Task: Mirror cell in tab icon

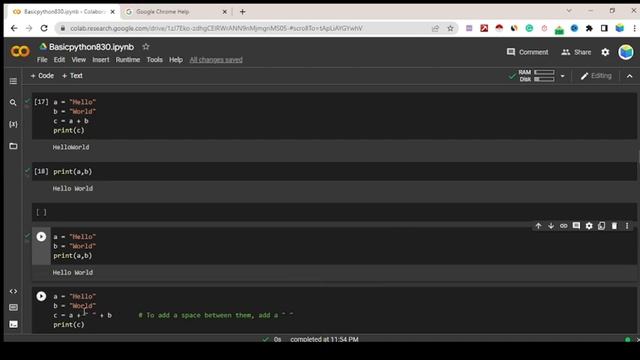Action: (x=602, y=226)
